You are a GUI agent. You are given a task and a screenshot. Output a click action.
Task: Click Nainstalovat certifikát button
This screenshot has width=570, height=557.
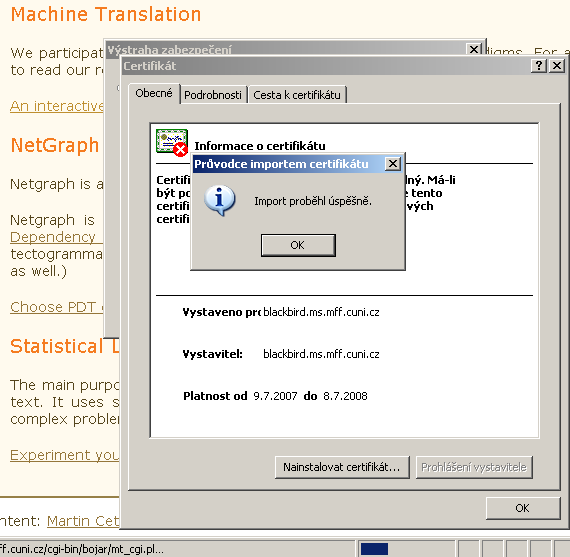[x=342, y=467]
